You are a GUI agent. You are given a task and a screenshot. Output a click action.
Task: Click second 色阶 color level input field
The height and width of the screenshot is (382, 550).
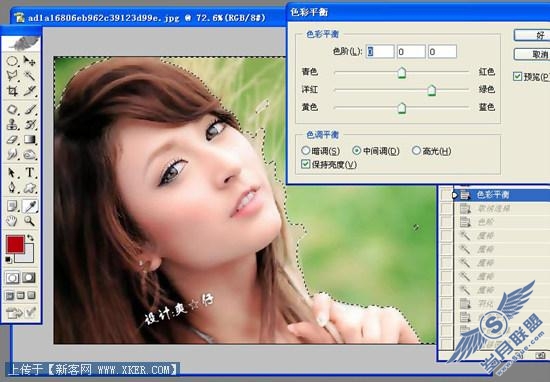pos(411,52)
